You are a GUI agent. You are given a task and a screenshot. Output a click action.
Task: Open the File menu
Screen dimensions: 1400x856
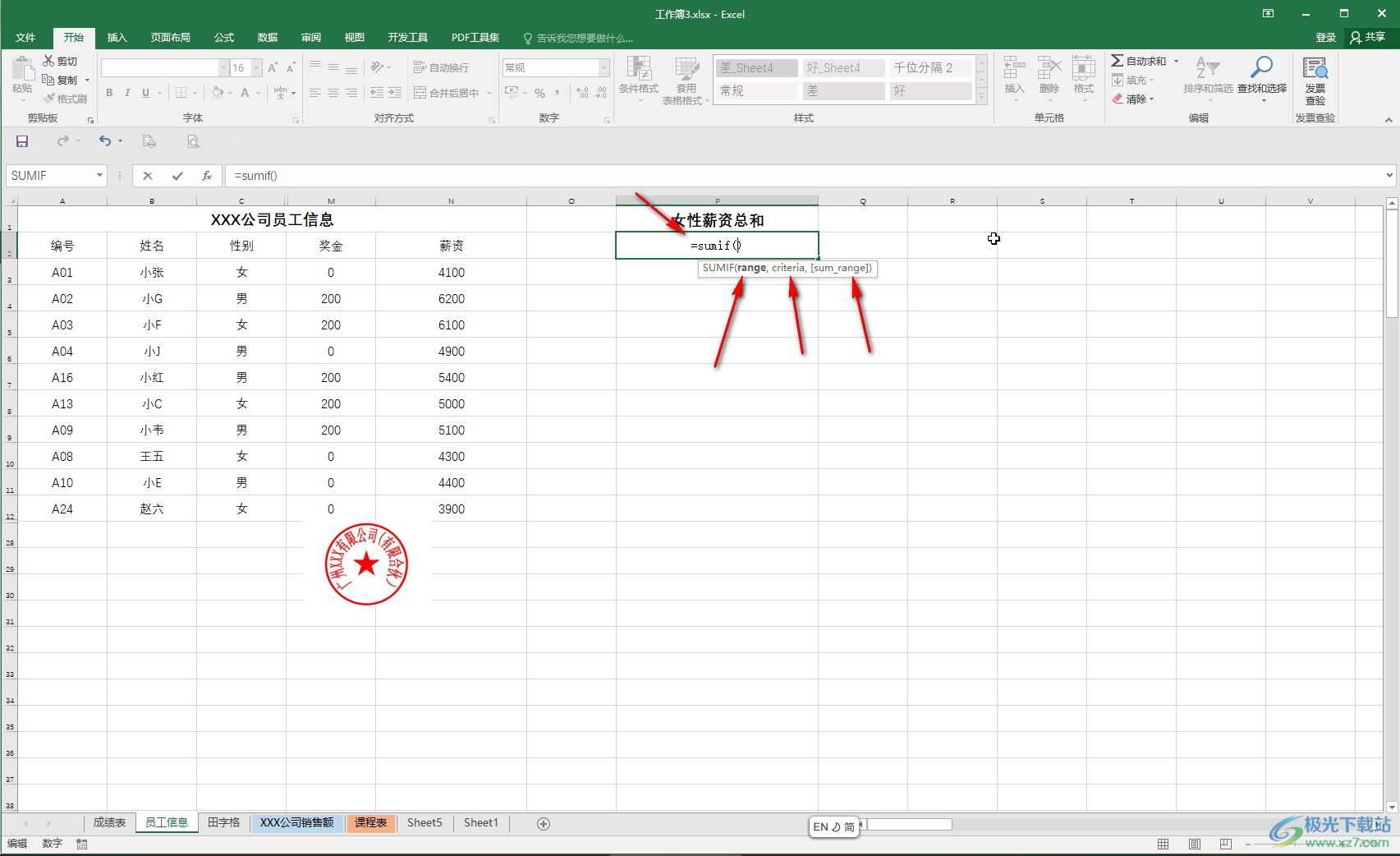pyautogui.click(x=25, y=38)
